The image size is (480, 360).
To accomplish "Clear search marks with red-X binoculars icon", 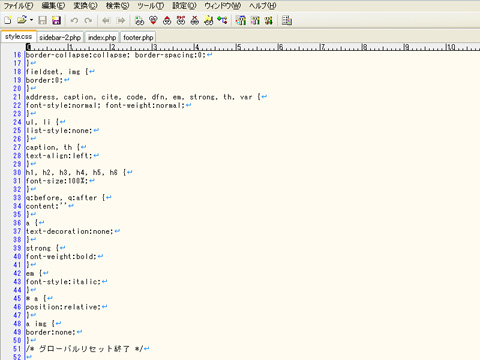I will click(195, 21).
